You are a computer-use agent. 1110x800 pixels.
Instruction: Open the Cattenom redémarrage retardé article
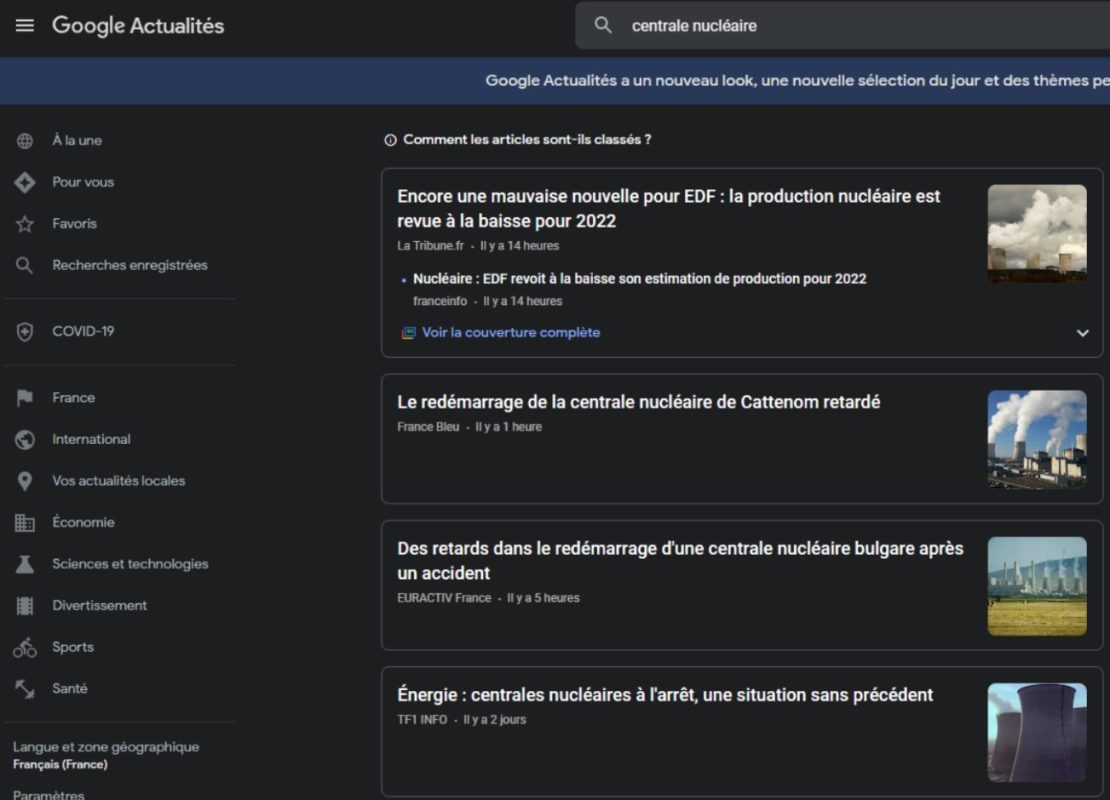click(x=639, y=402)
